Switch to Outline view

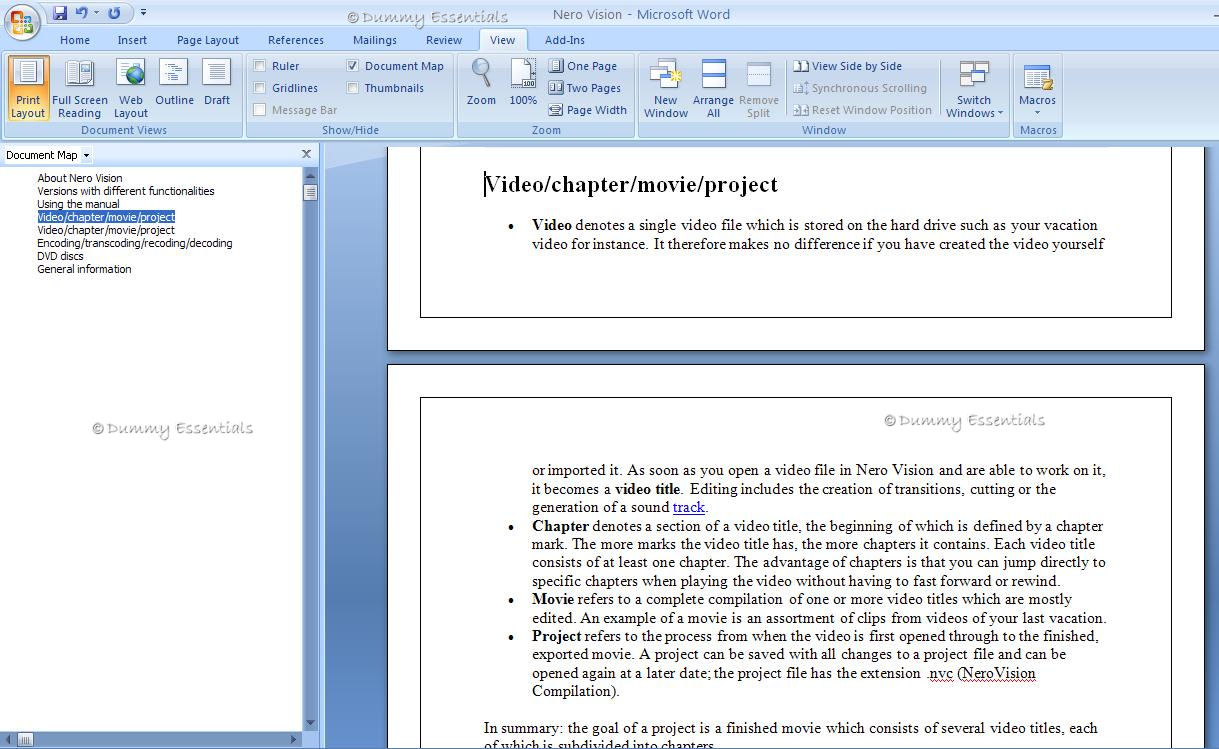174,83
